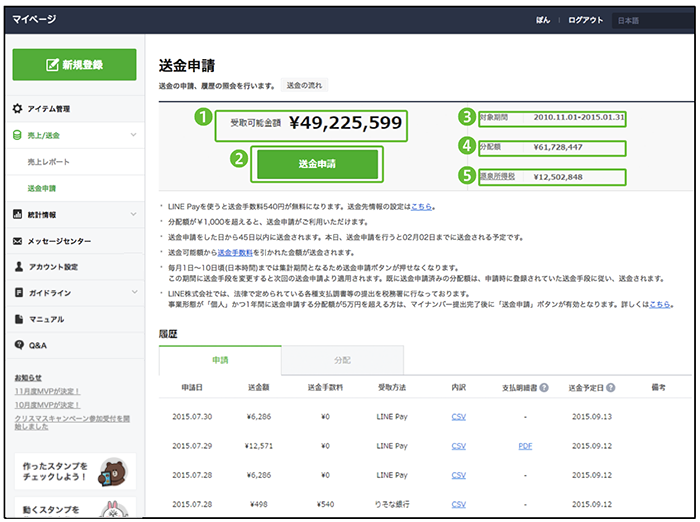Screen dimensions: 700x522
Task: Open お知らせ heading link
Action: [28, 378]
